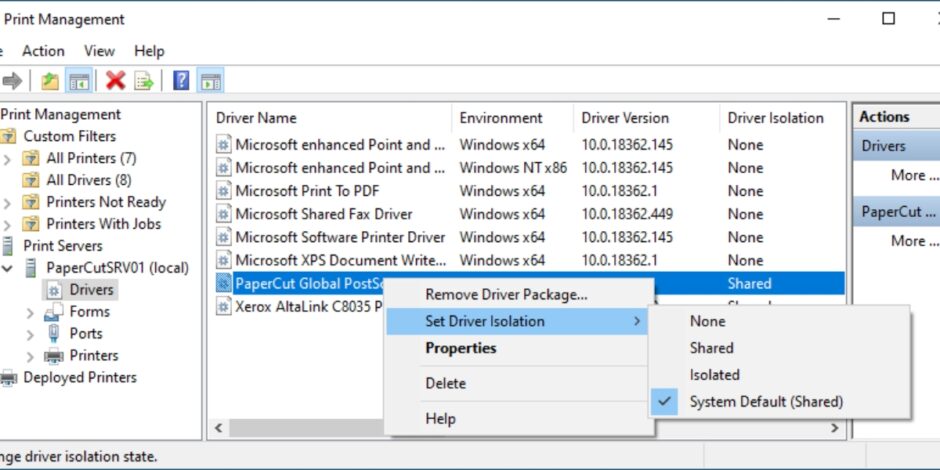
Task: Choose Isolated driver isolation option
Action: coord(714,375)
